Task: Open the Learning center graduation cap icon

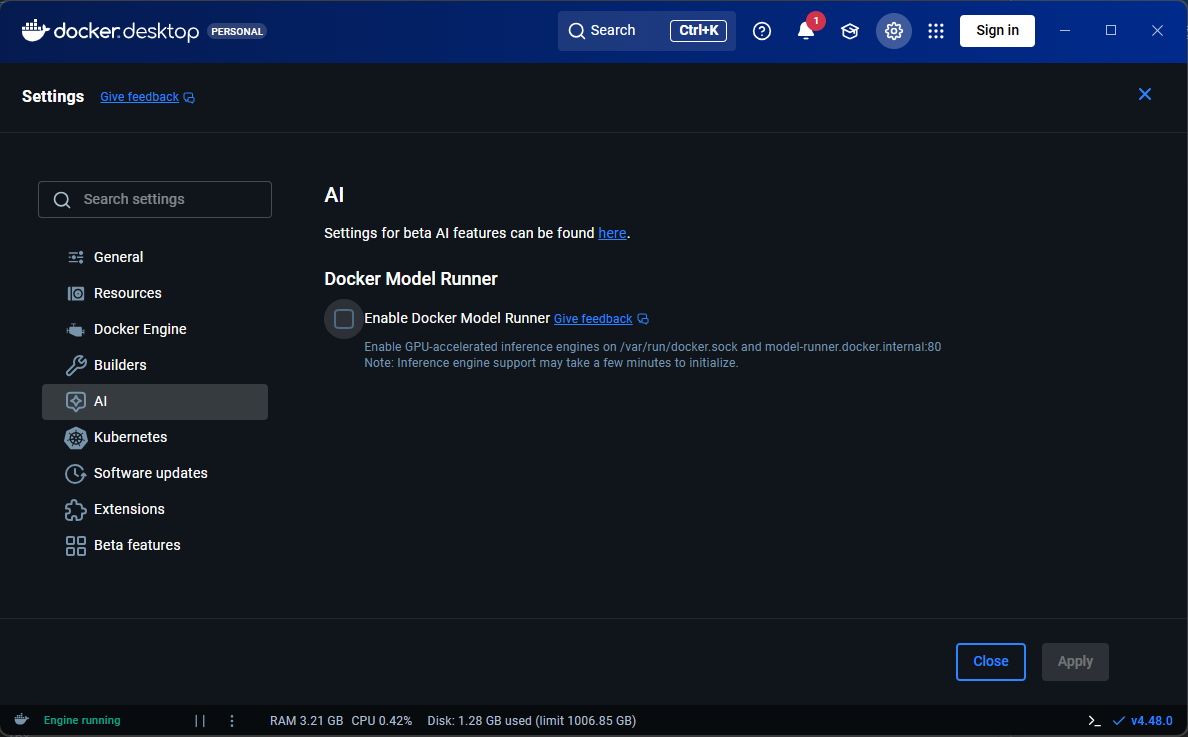Action: [850, 31]
